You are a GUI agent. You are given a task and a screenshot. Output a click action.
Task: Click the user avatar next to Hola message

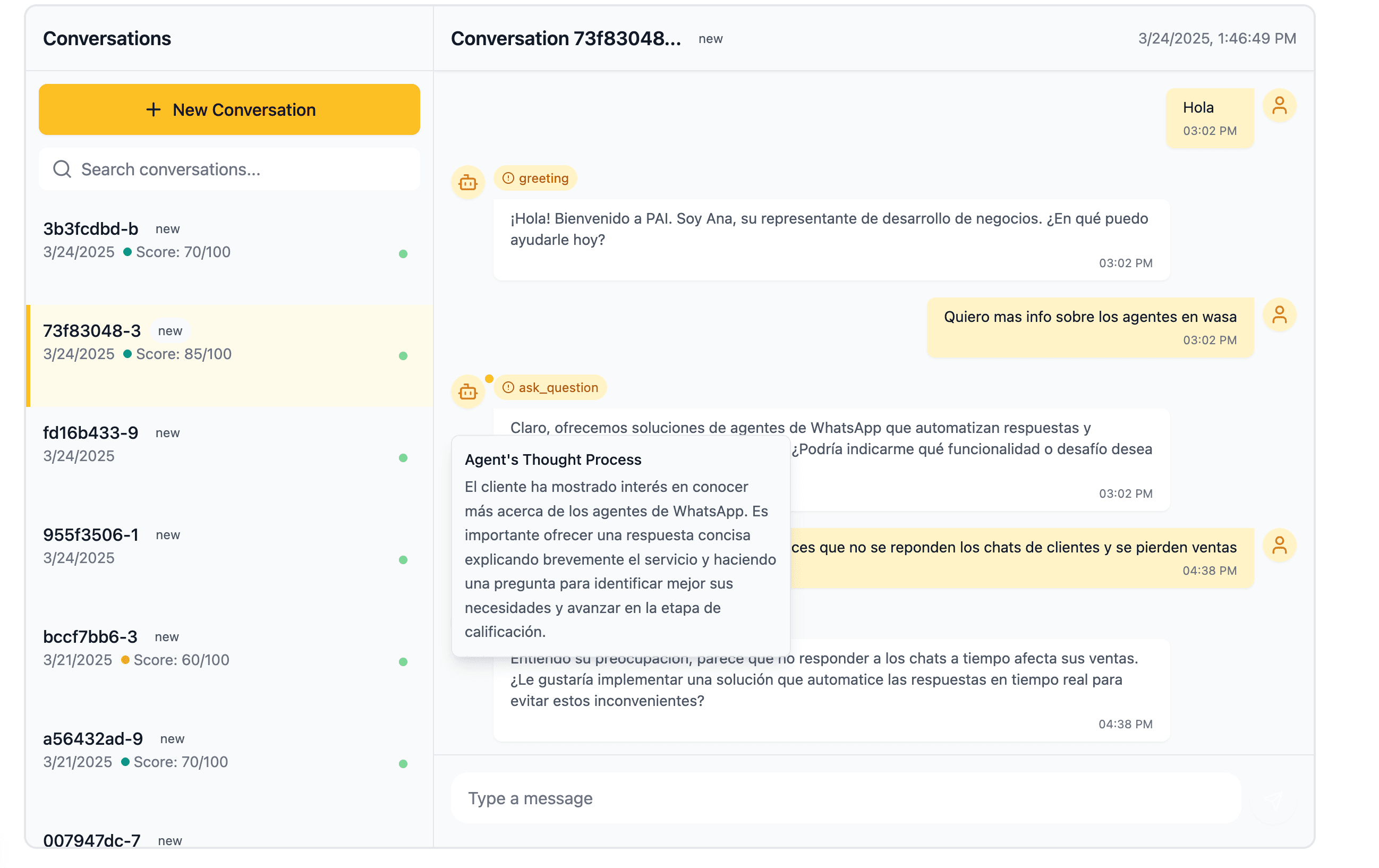pyautogui.click(x=1279, y=106)
